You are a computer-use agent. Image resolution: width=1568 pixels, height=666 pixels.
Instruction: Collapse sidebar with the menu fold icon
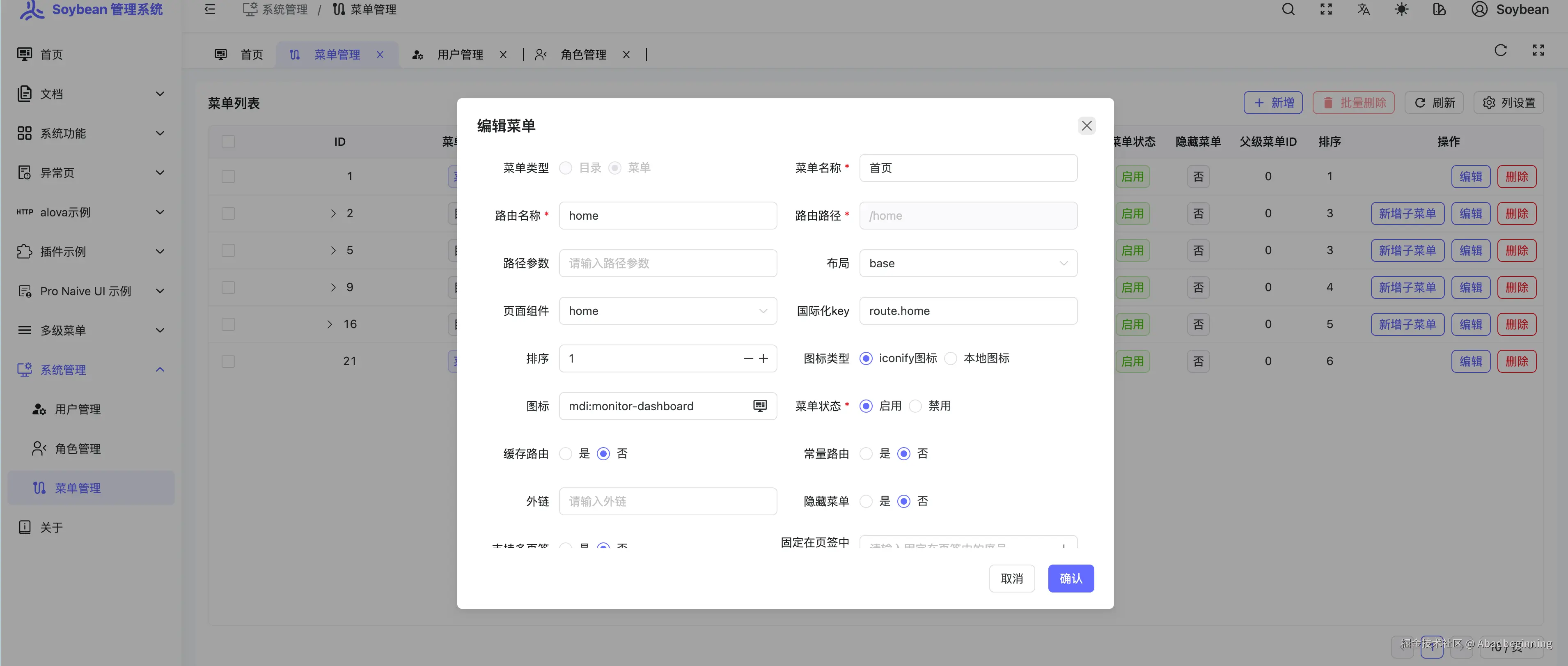210,10
